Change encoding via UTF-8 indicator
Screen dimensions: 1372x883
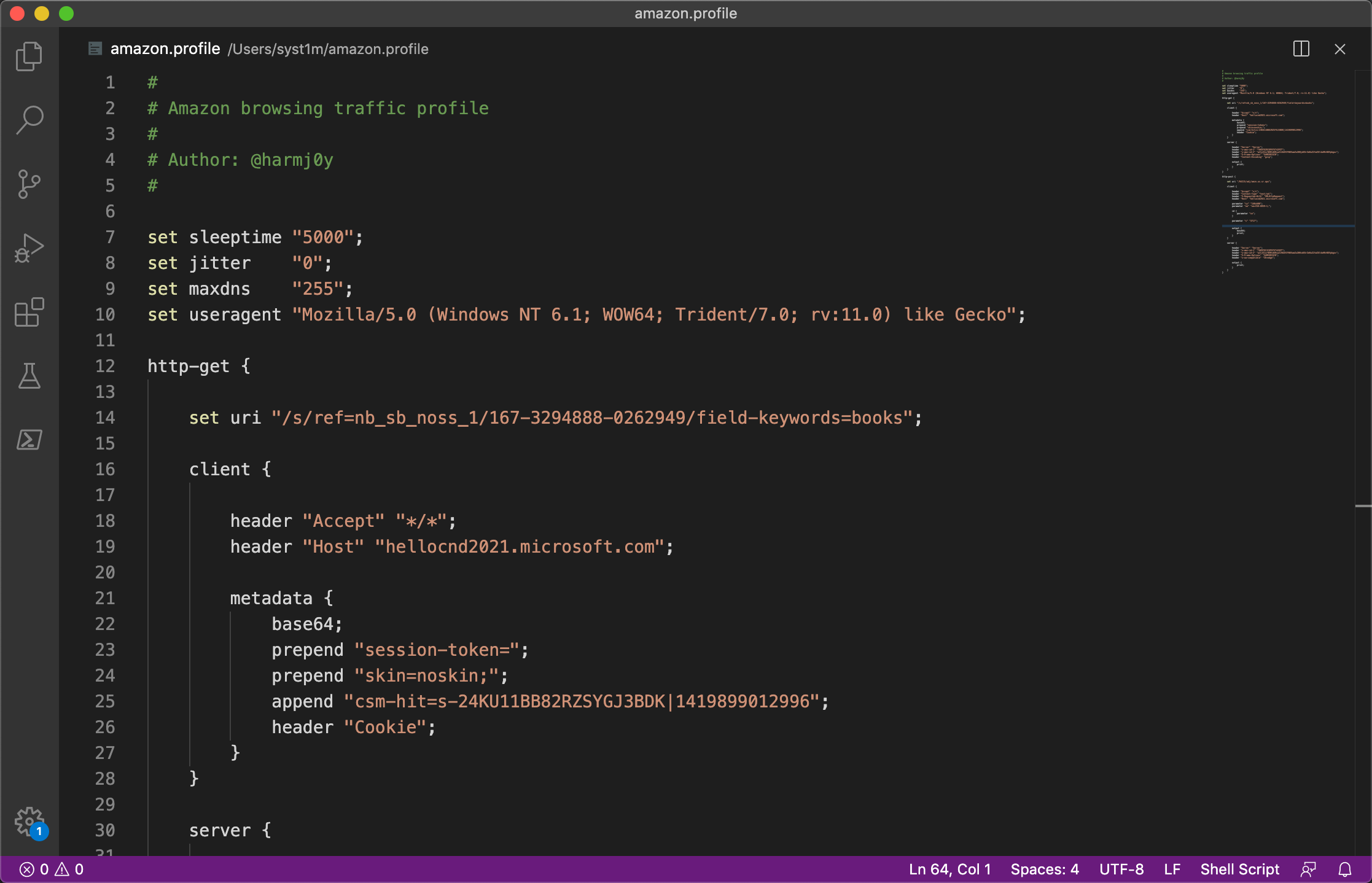1121,869
